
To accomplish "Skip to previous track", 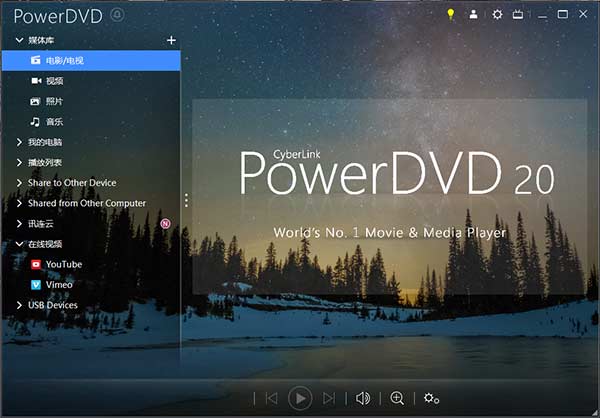I will pos(271,398).
